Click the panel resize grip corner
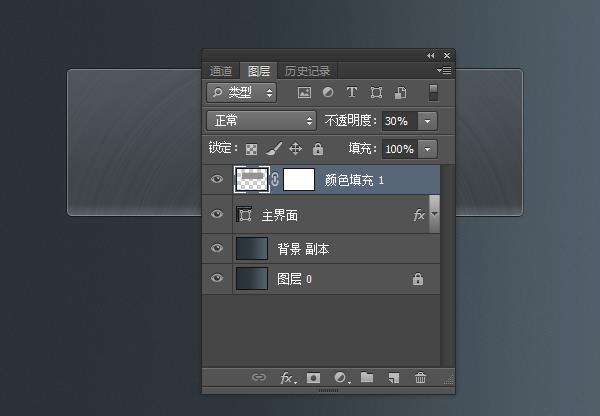 coord(449,380)
